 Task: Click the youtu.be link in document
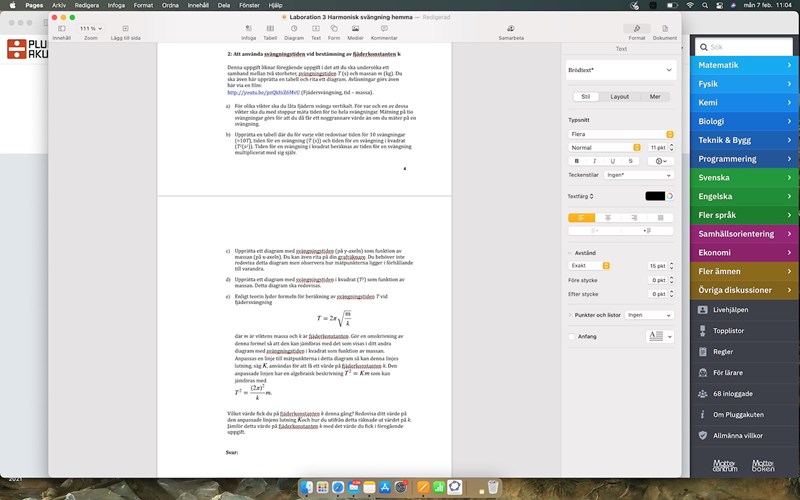(257, 92)
